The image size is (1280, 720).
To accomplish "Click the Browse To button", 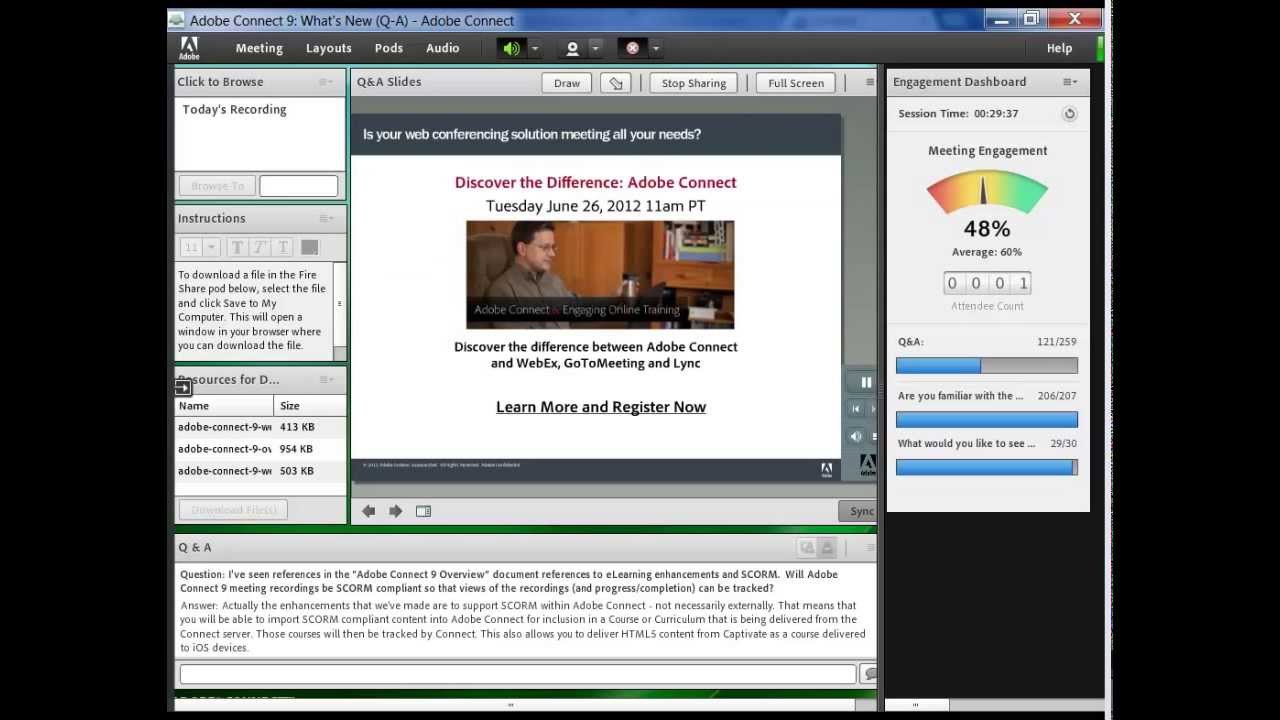I will click(x=217, y=186).
